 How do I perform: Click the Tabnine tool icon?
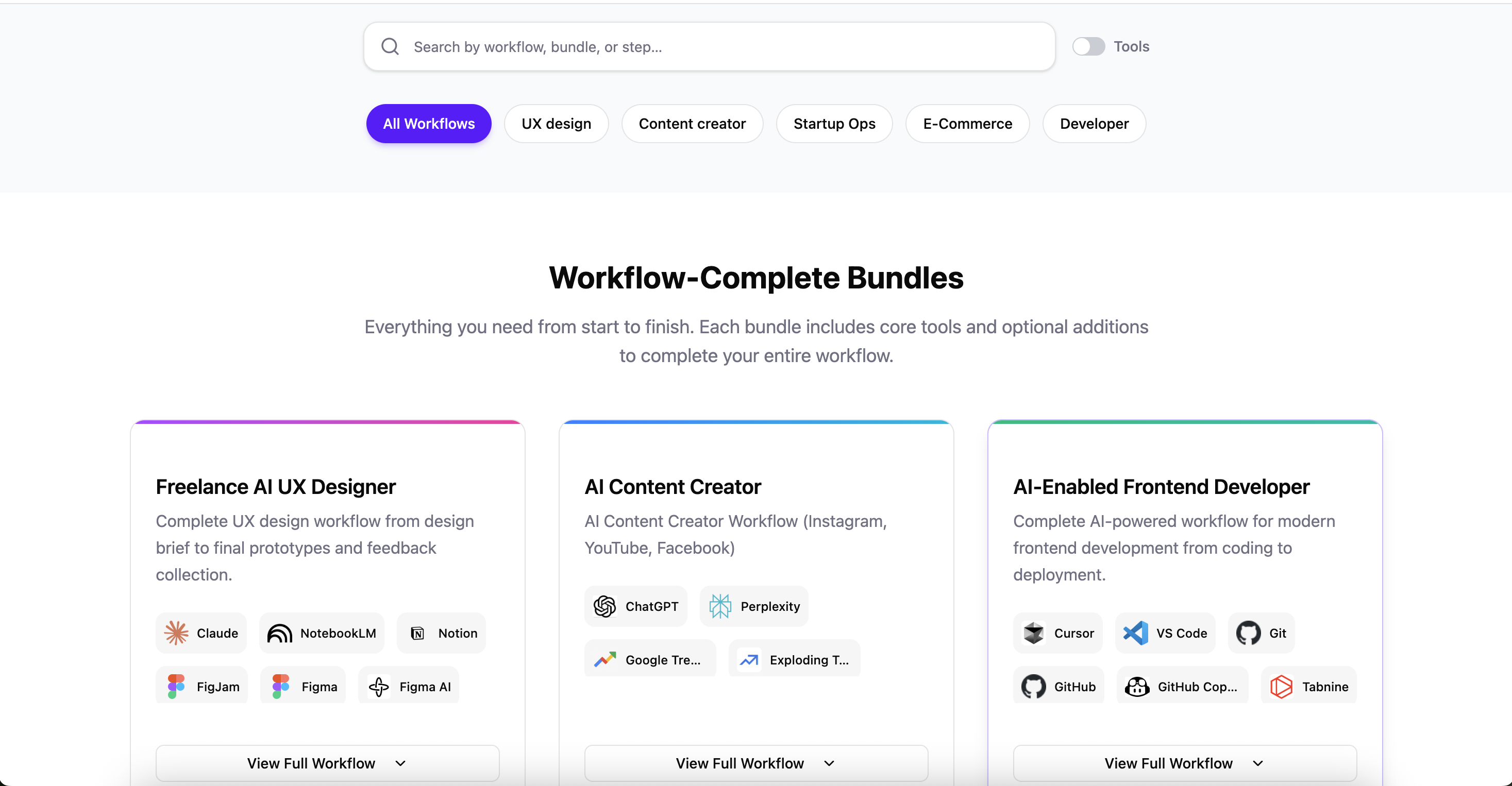click(1281, 686)
